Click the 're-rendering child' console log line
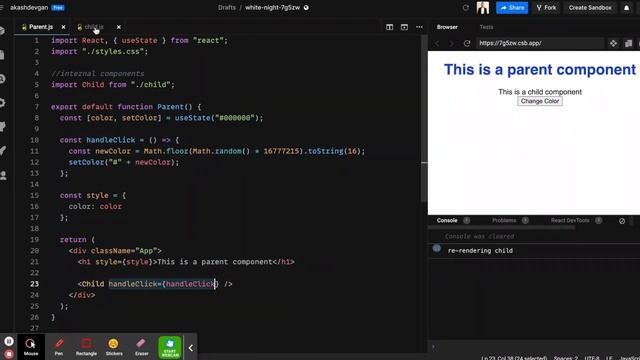 point(480,251)
